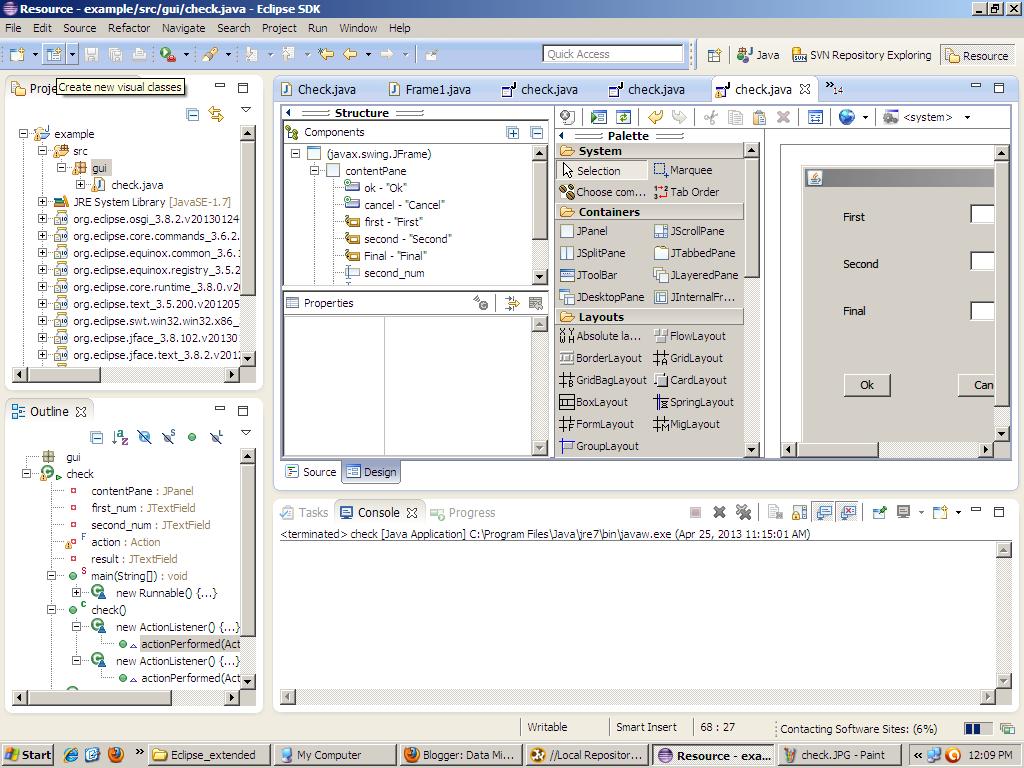Toggle Hide Static members in Outline
This screenshot has width=1024, height=768.
tap(168, 437)
